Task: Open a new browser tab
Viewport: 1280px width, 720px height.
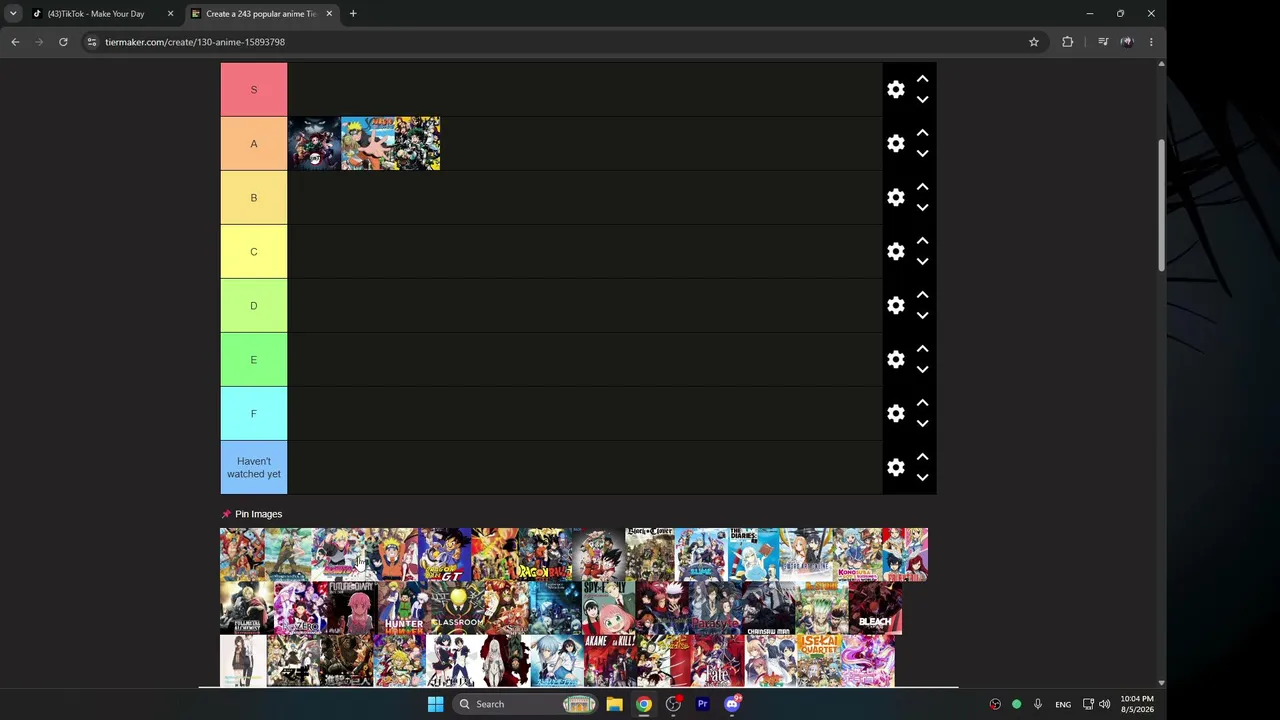Action: coord(353,14)
